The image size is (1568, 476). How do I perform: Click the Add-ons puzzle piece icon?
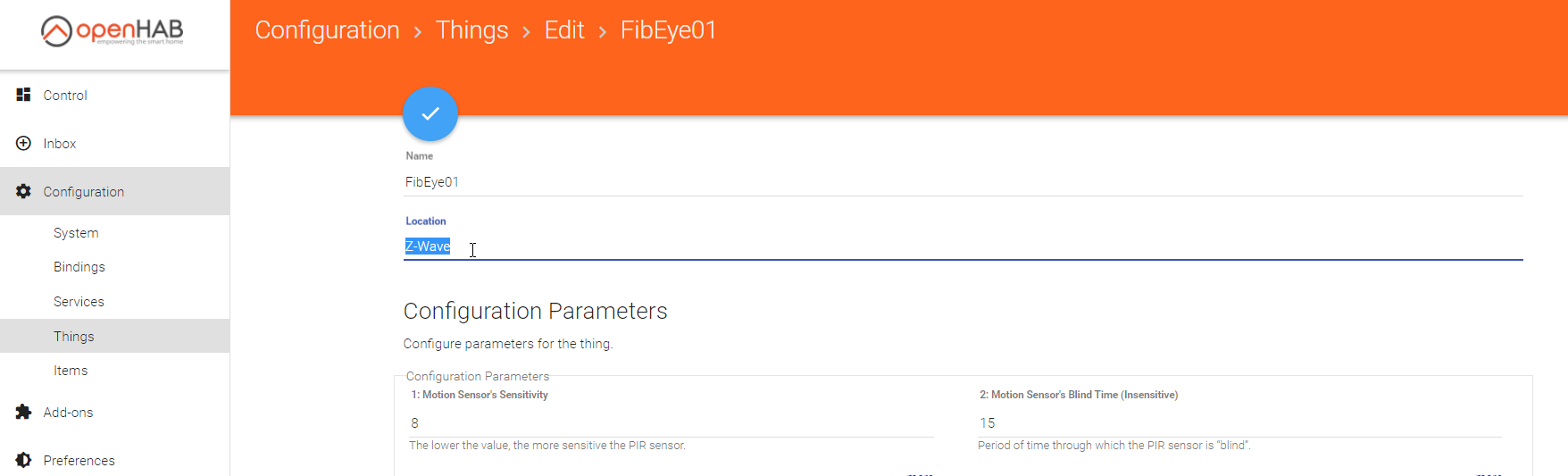click(24, 412)
